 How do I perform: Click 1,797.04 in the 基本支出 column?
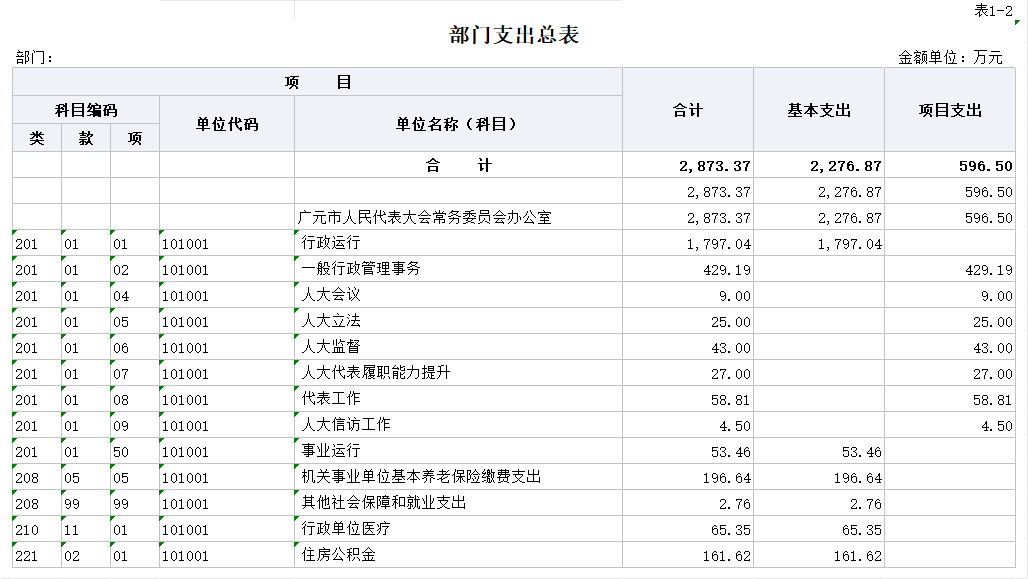click(x=849, y=244)
